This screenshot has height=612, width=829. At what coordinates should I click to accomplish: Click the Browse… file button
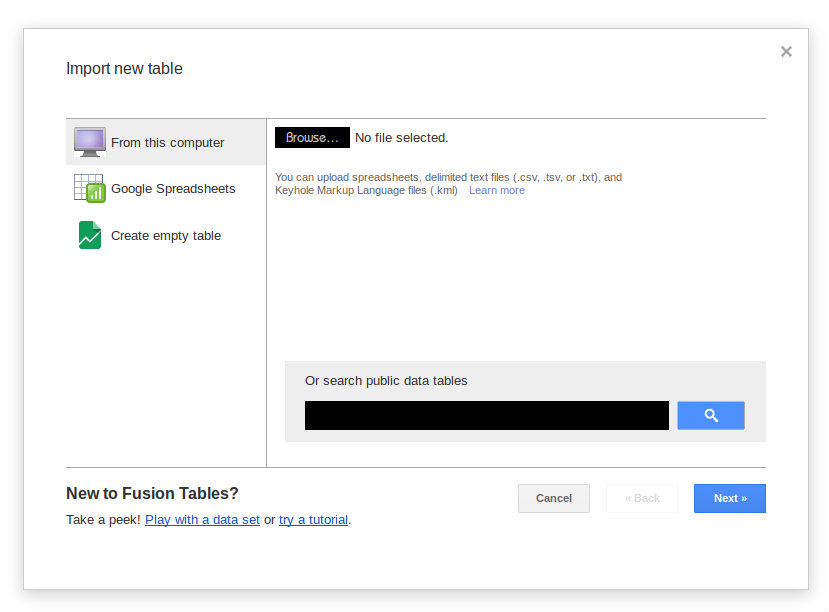(x=312, y=137)
